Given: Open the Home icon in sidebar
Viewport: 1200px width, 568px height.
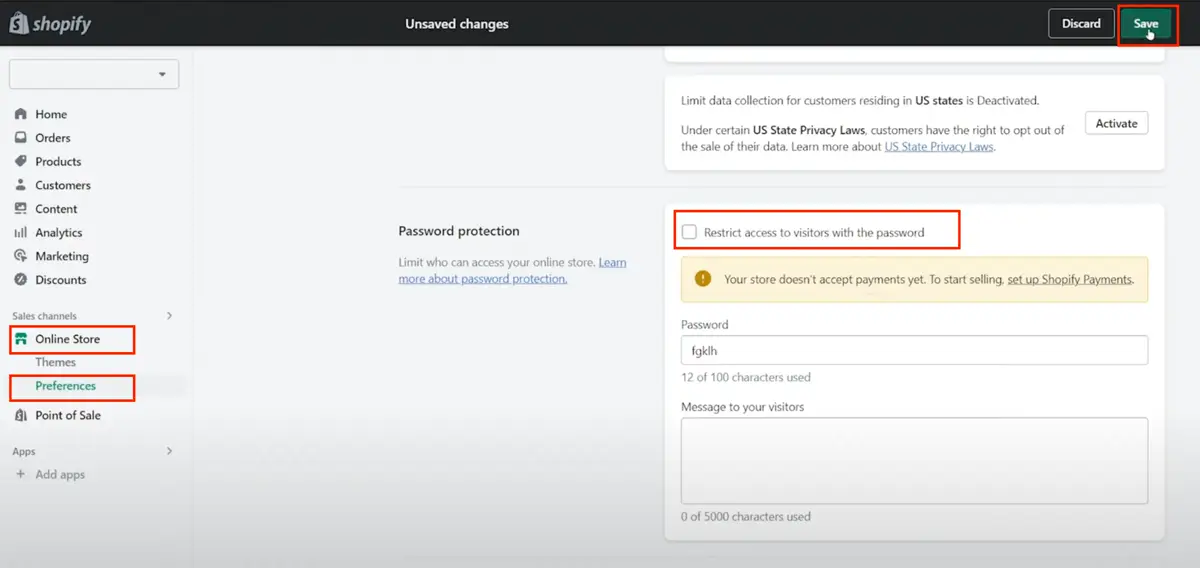Looking at the screenshot, I should click(20, 114).
